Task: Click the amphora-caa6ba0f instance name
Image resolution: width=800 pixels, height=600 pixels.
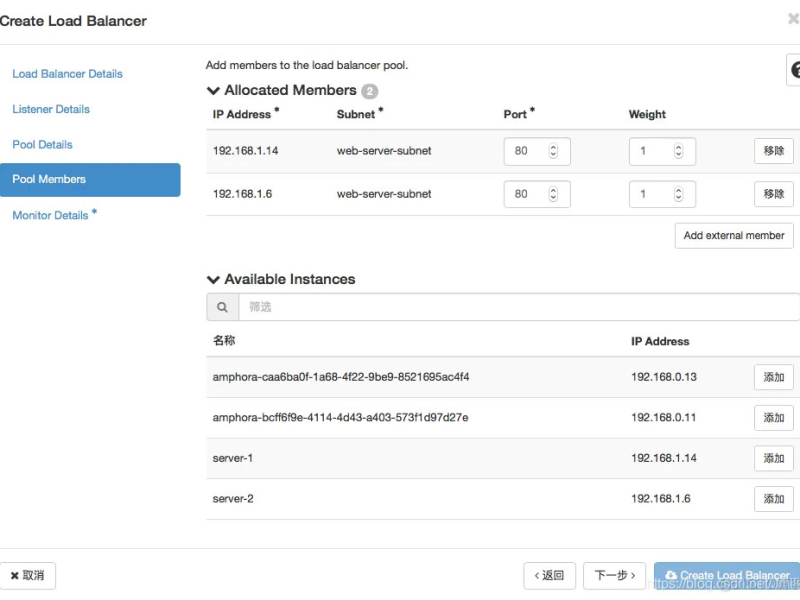Action: tap(341, 377)
